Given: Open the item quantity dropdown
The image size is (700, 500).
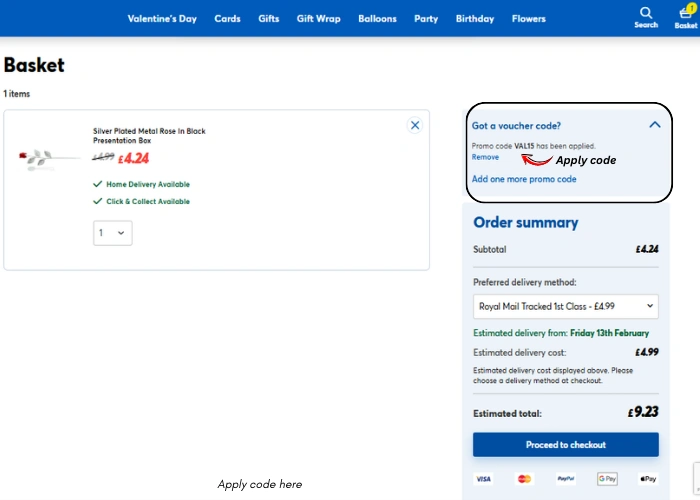Looking at the screenshot, I should coord(112,233).
